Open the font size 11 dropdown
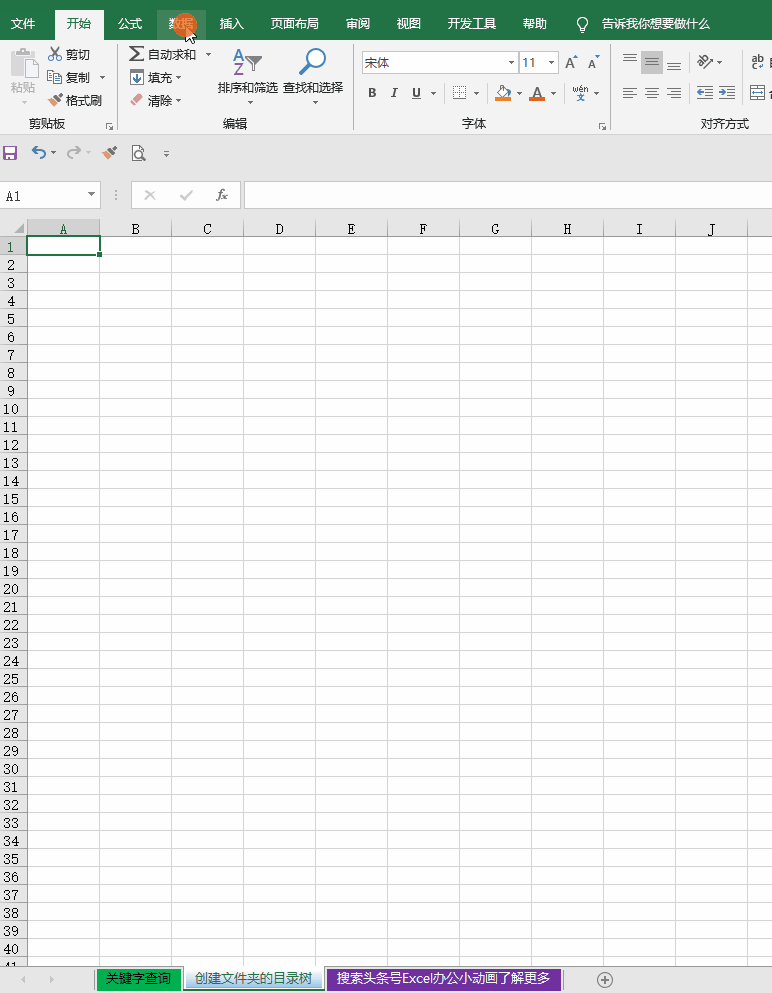772x993 pixels. coord(551,62)
